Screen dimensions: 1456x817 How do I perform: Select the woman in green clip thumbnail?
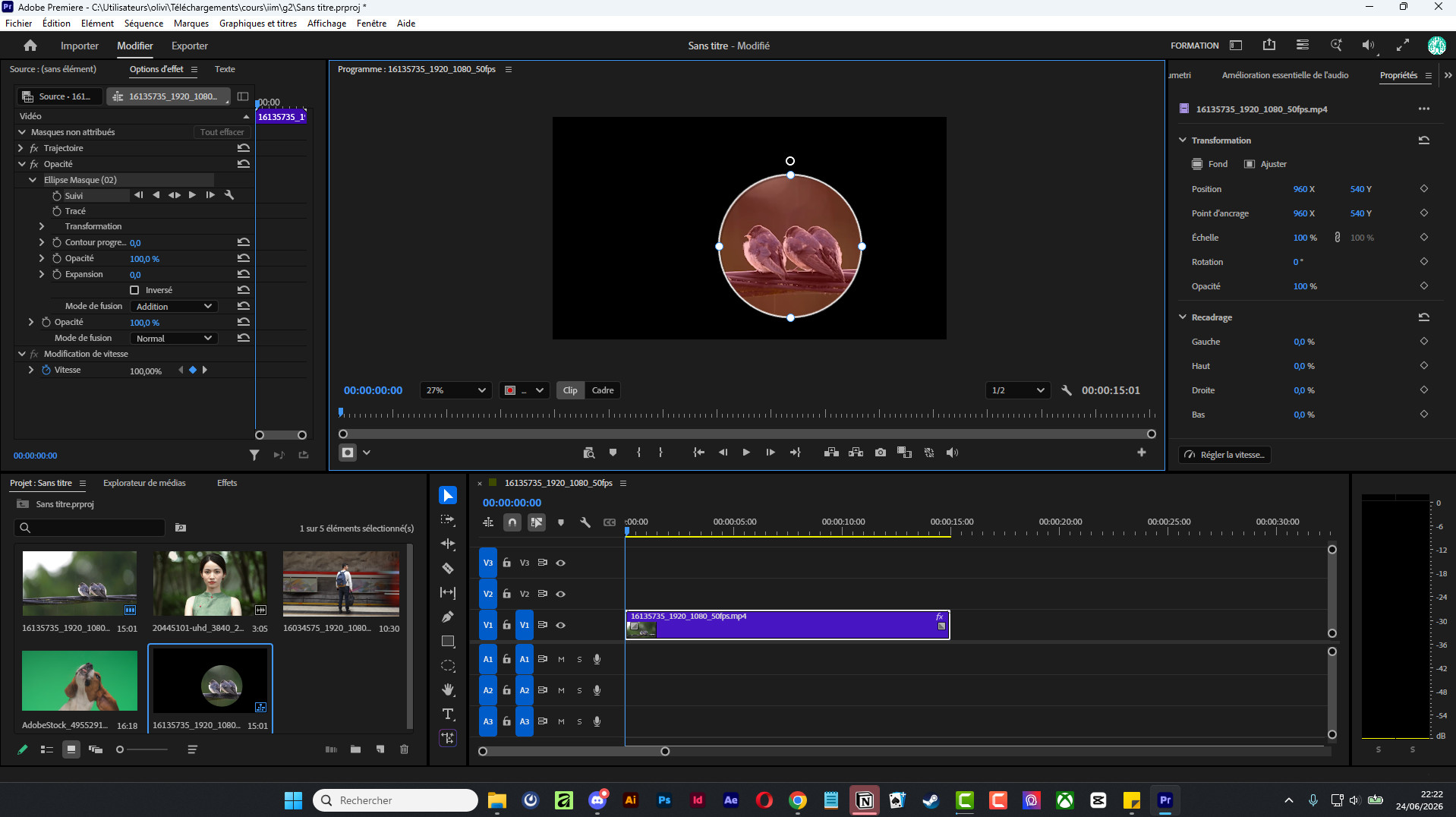tap(210, 583)
